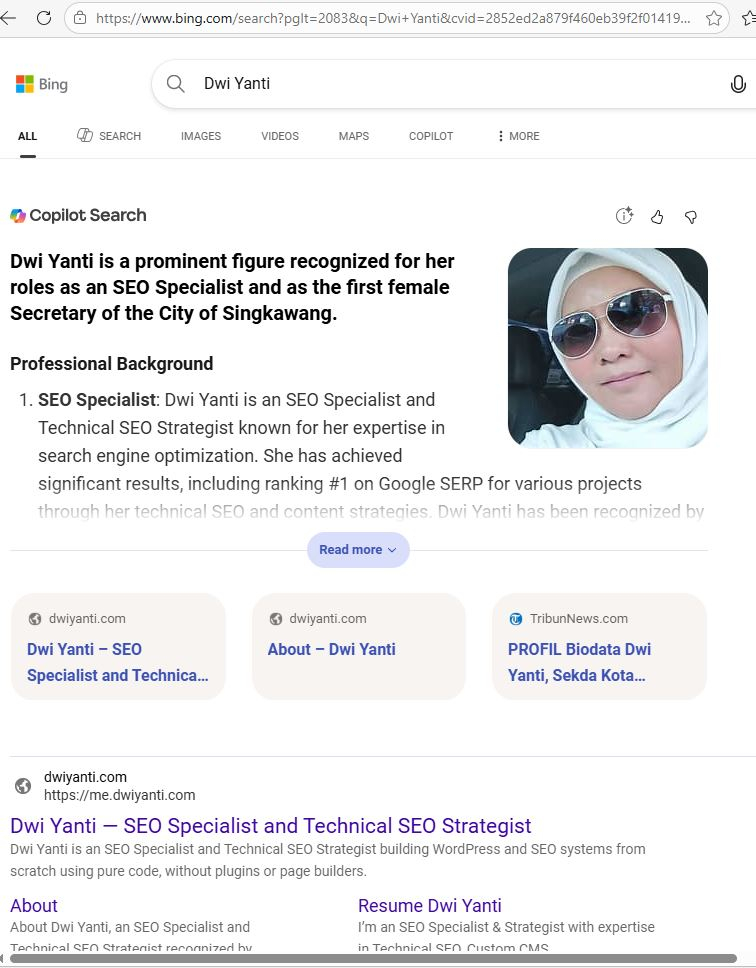Click the Copilot Search sparkle info icon

click(x=624, y=216)
